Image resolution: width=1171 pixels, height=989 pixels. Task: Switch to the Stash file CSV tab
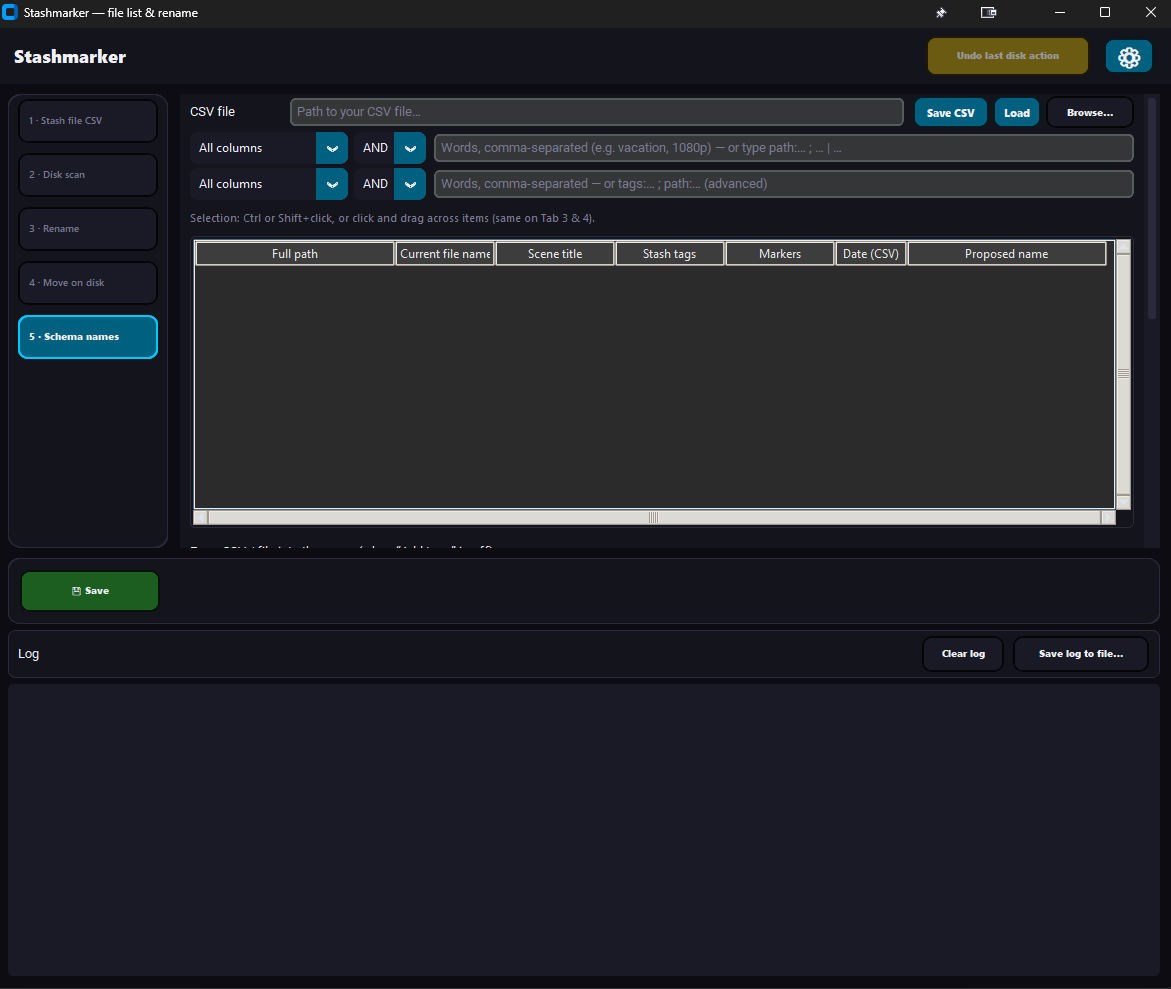tap(88, 121)
